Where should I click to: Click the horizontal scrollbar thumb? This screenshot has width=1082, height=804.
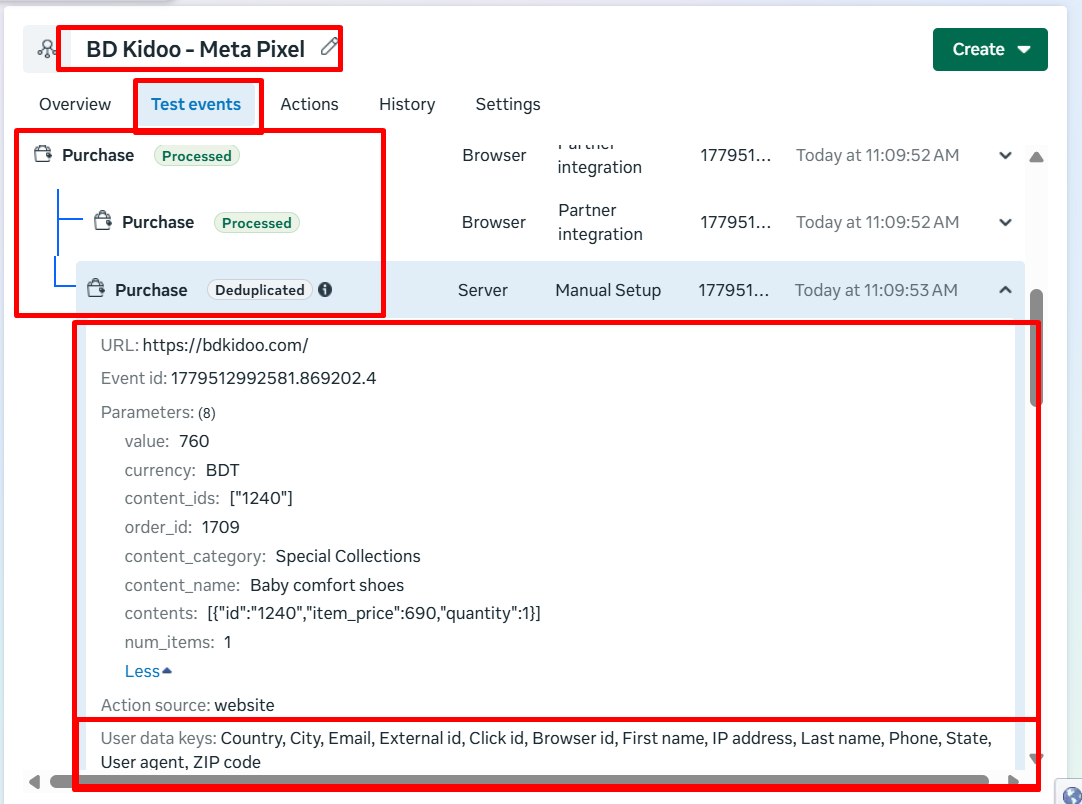pyautogui.click(x=519, y=781)
